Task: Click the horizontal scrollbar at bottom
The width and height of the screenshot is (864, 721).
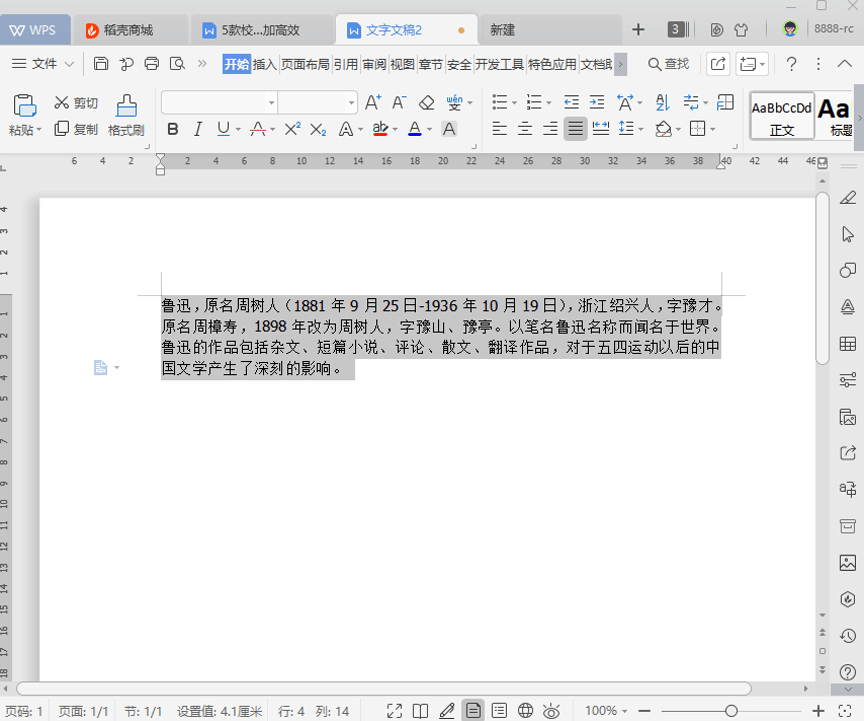Action: coord(384,688)
